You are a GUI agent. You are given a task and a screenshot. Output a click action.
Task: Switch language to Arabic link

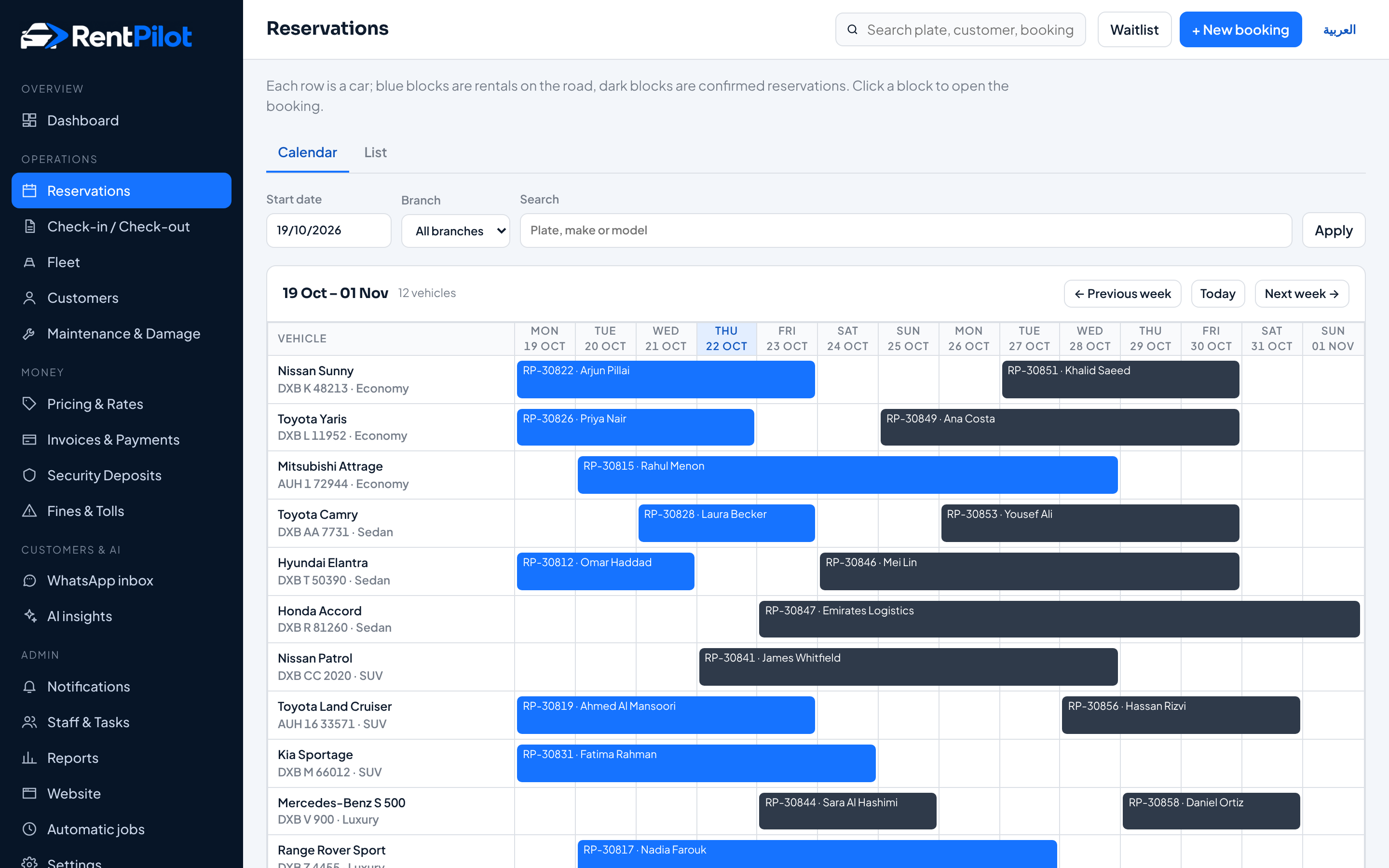tap(1339, 29)
